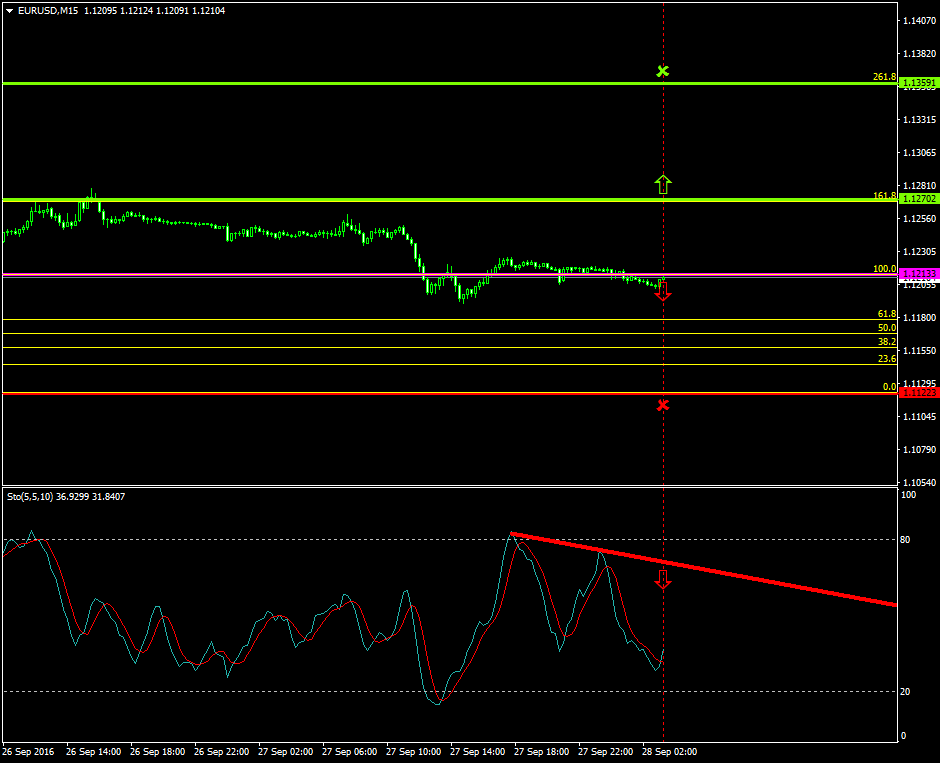The image size is (940, 763).
Task: Select the 261.8 Fibonacci level label
Action: (x=884, y=76)
